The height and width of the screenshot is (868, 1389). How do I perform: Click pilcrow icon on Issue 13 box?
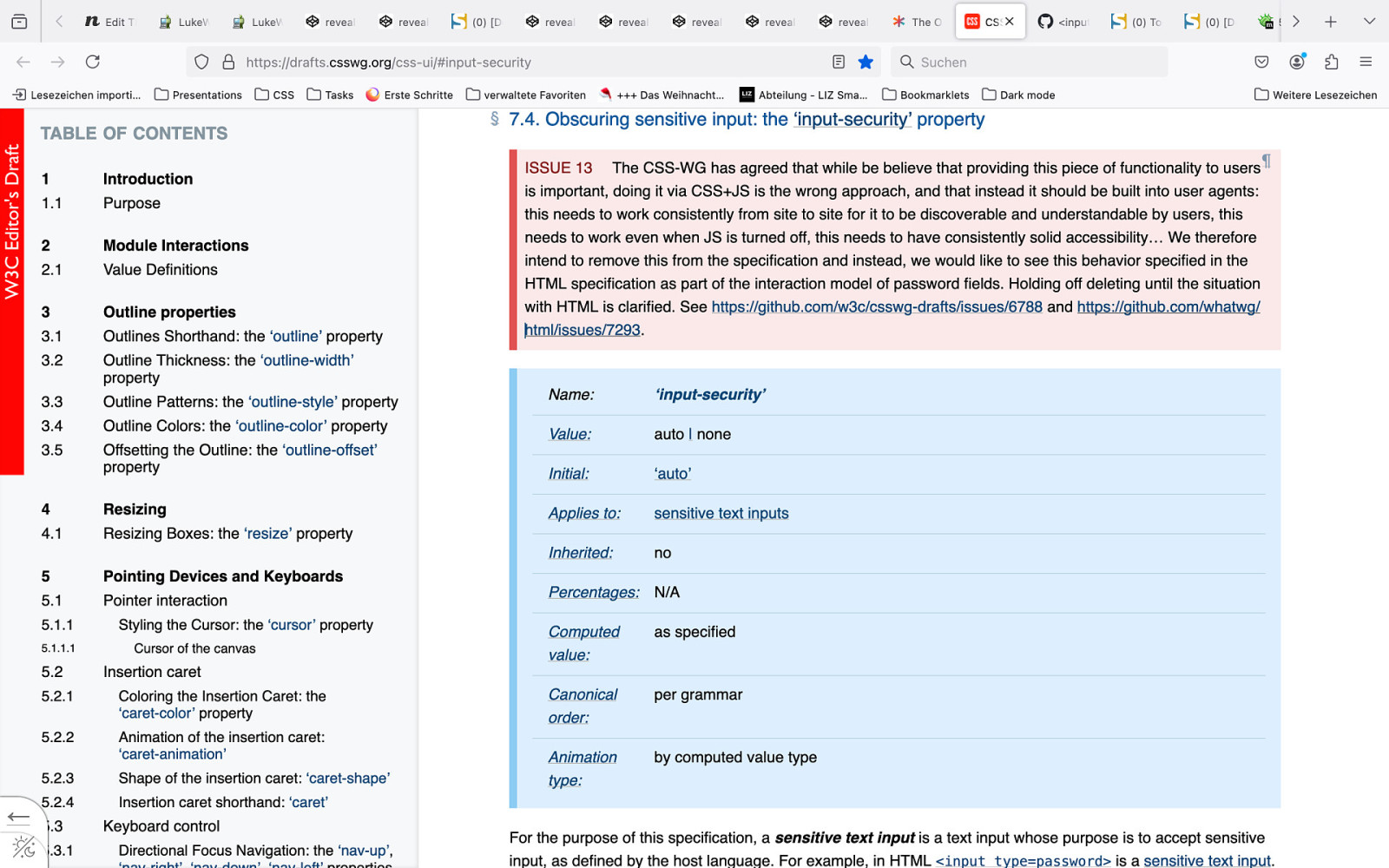tap(1267, 161)
